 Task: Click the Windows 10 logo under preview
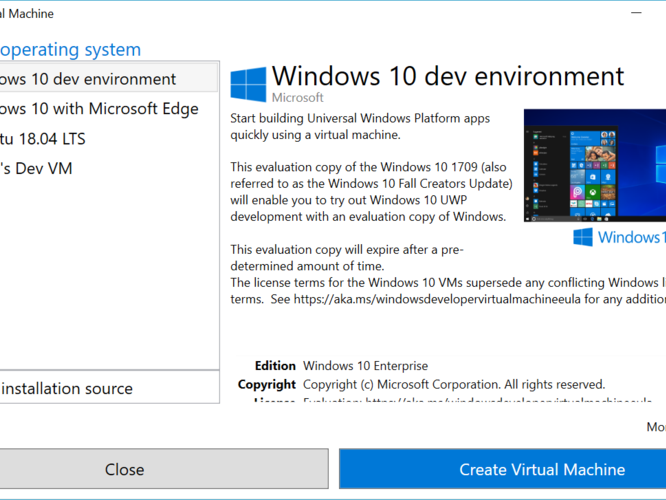tap(619, 237)
